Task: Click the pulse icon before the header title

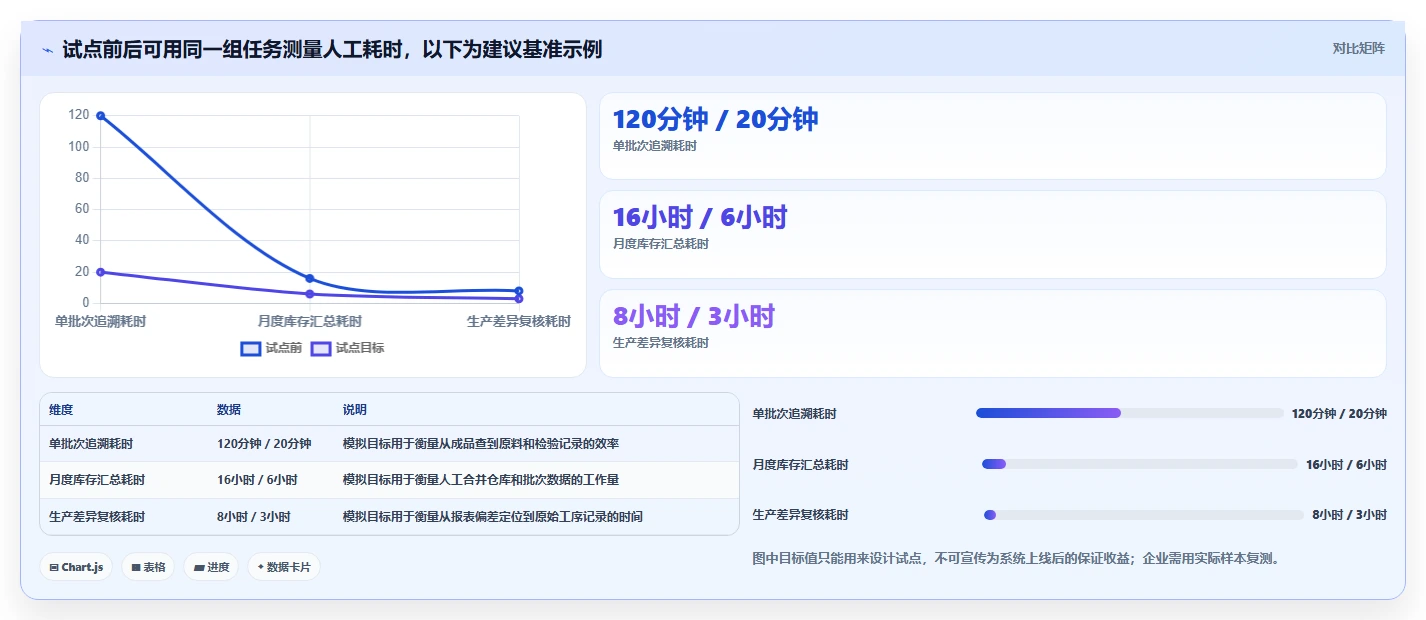Action: point(47,49)
